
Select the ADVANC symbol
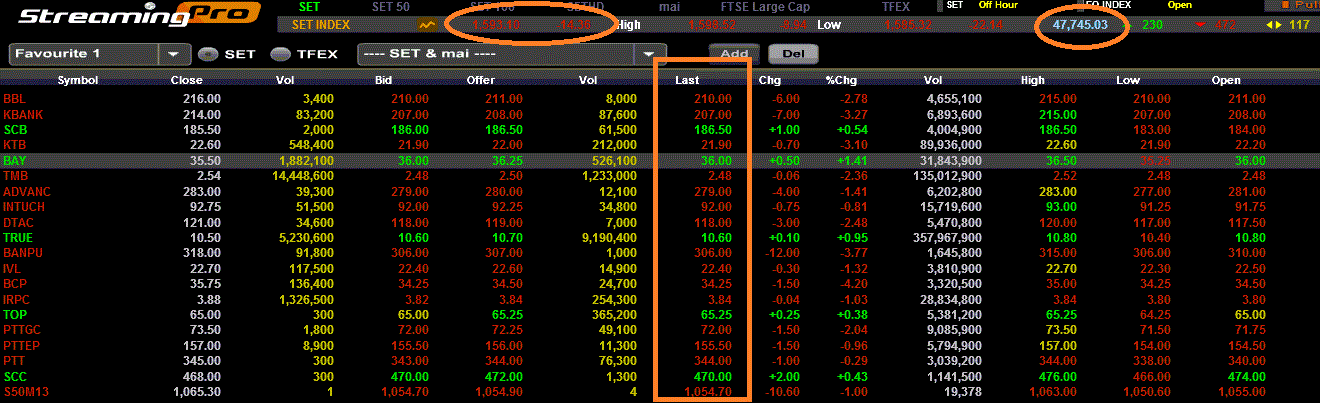pyautogui.click(x=25, y=192)
